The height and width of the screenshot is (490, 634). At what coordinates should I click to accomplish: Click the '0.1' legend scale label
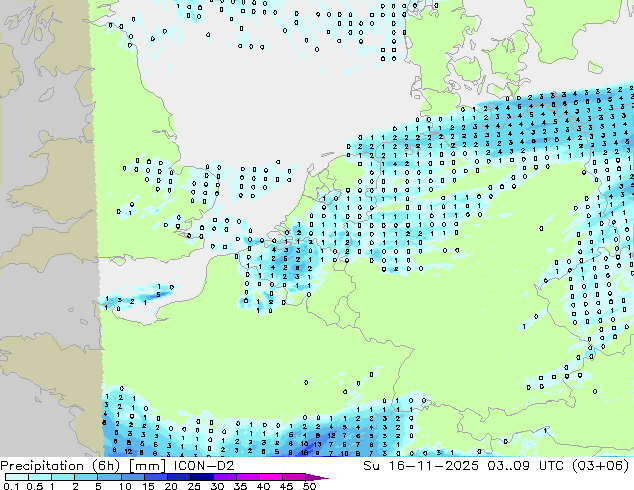coord(11,486)
